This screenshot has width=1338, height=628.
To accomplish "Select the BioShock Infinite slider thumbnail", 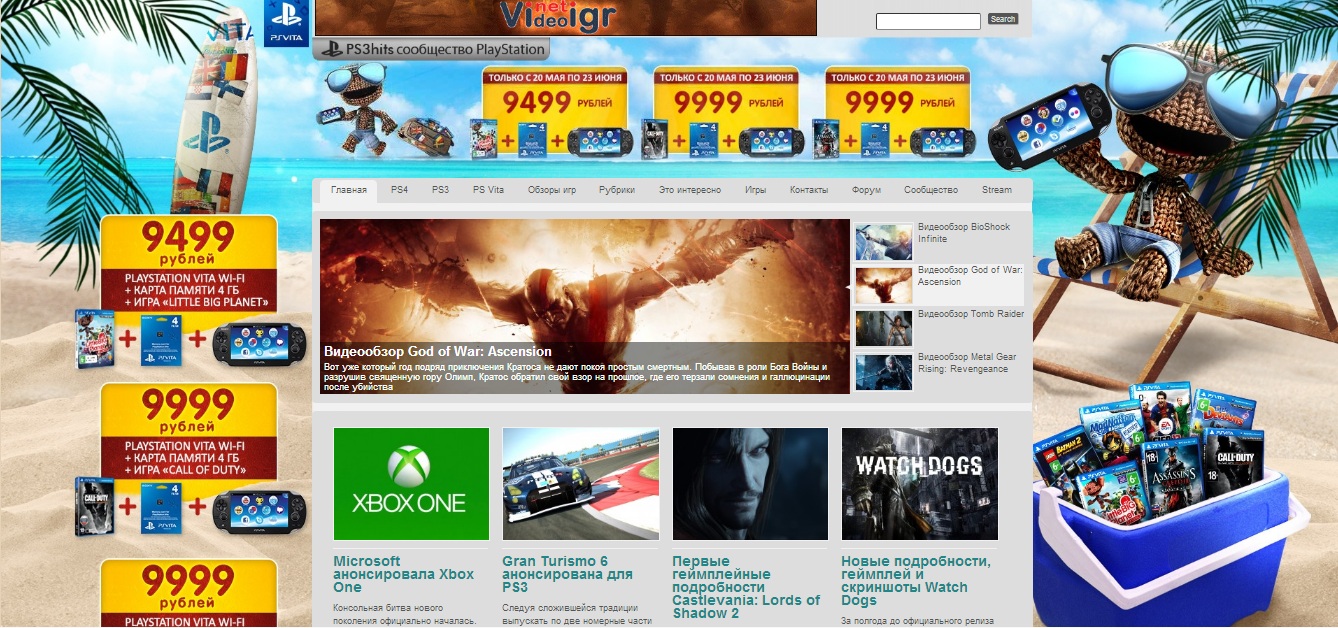I will click(884, 243).
